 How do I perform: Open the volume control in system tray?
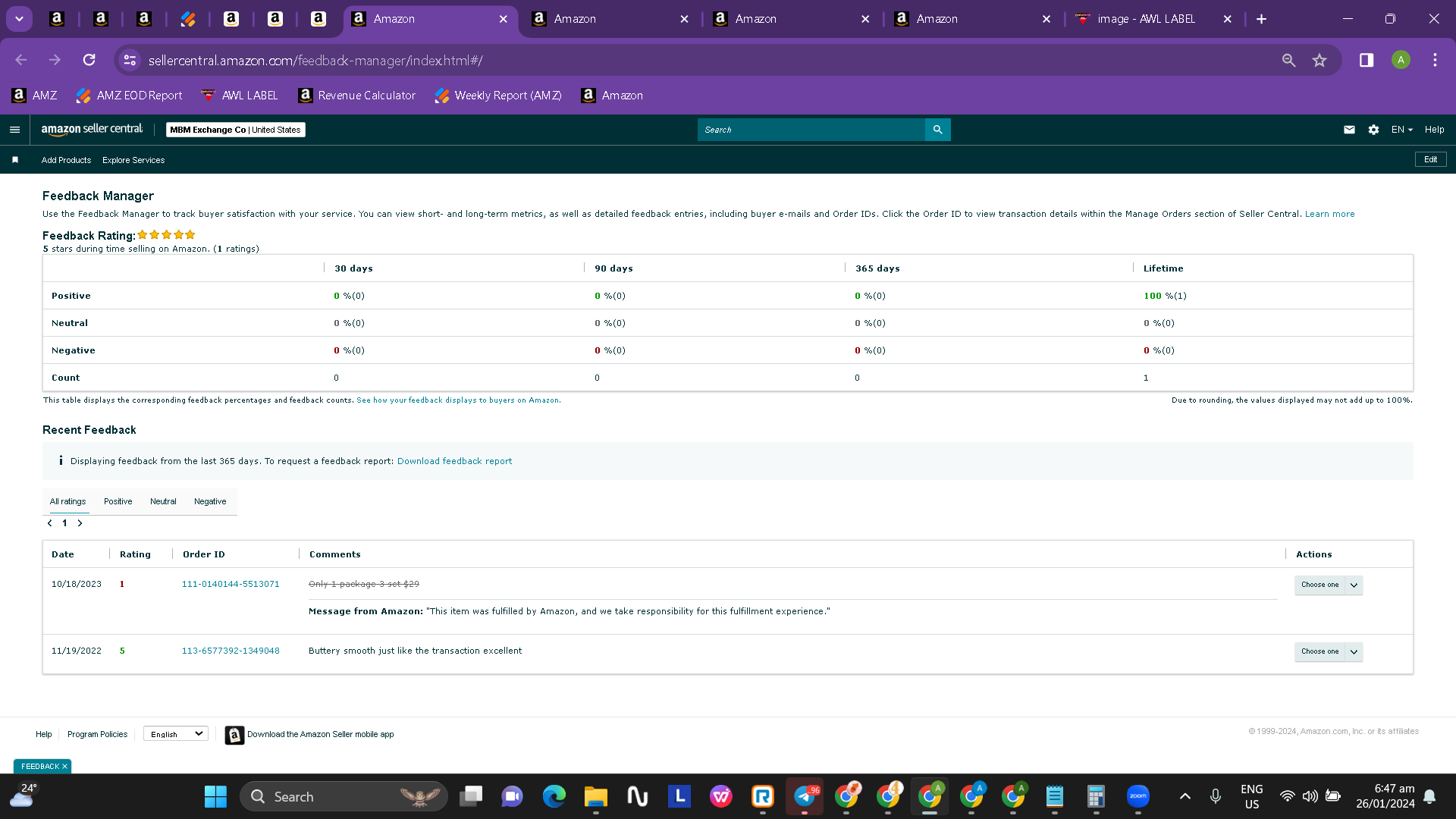pos(1310,796)
